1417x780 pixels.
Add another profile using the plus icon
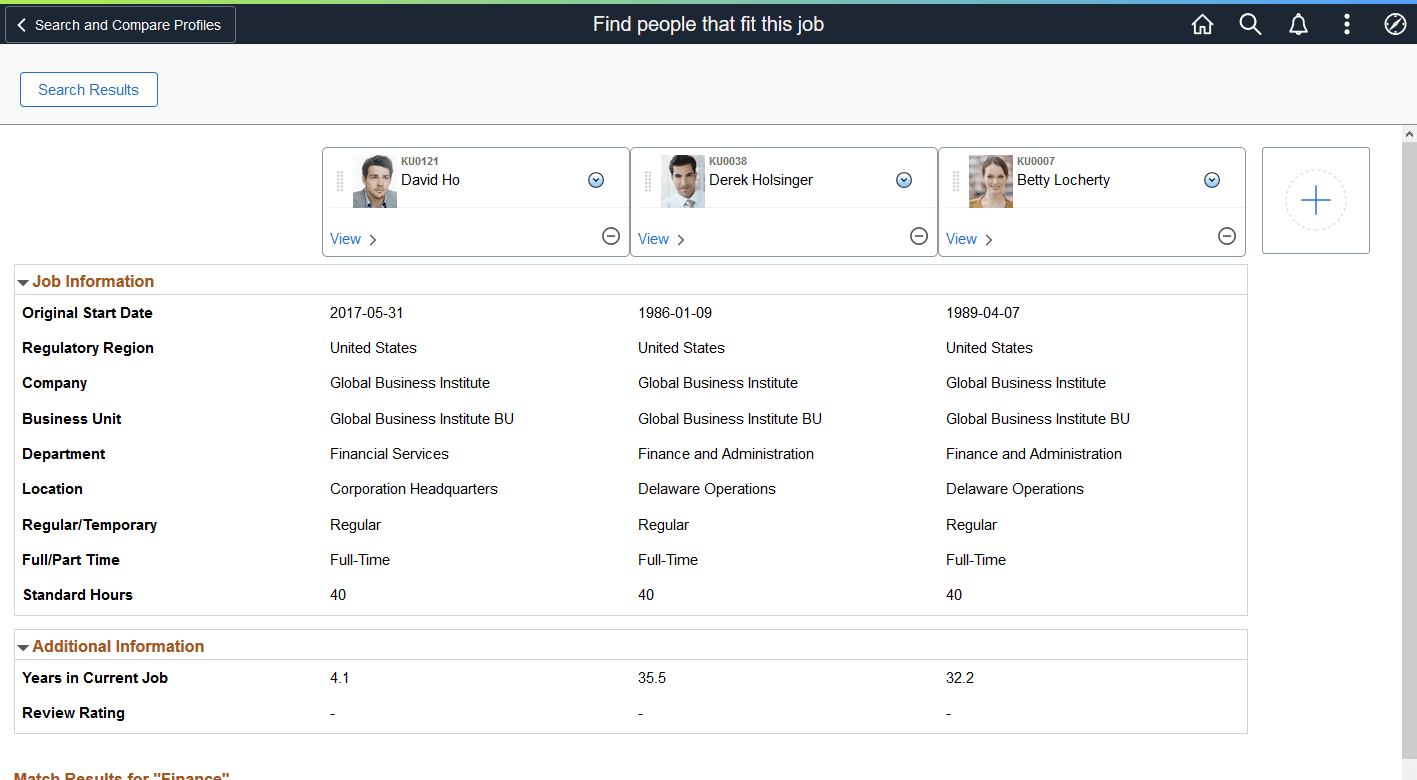(1315, 200)
